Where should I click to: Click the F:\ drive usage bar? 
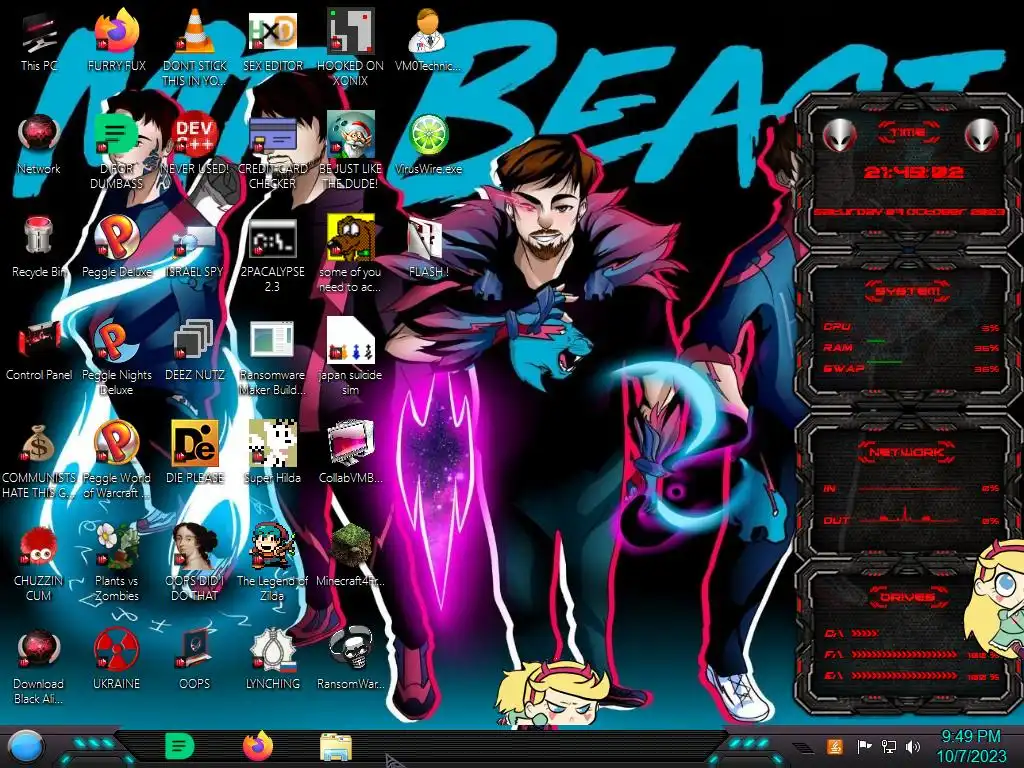[x=906, y=654]
